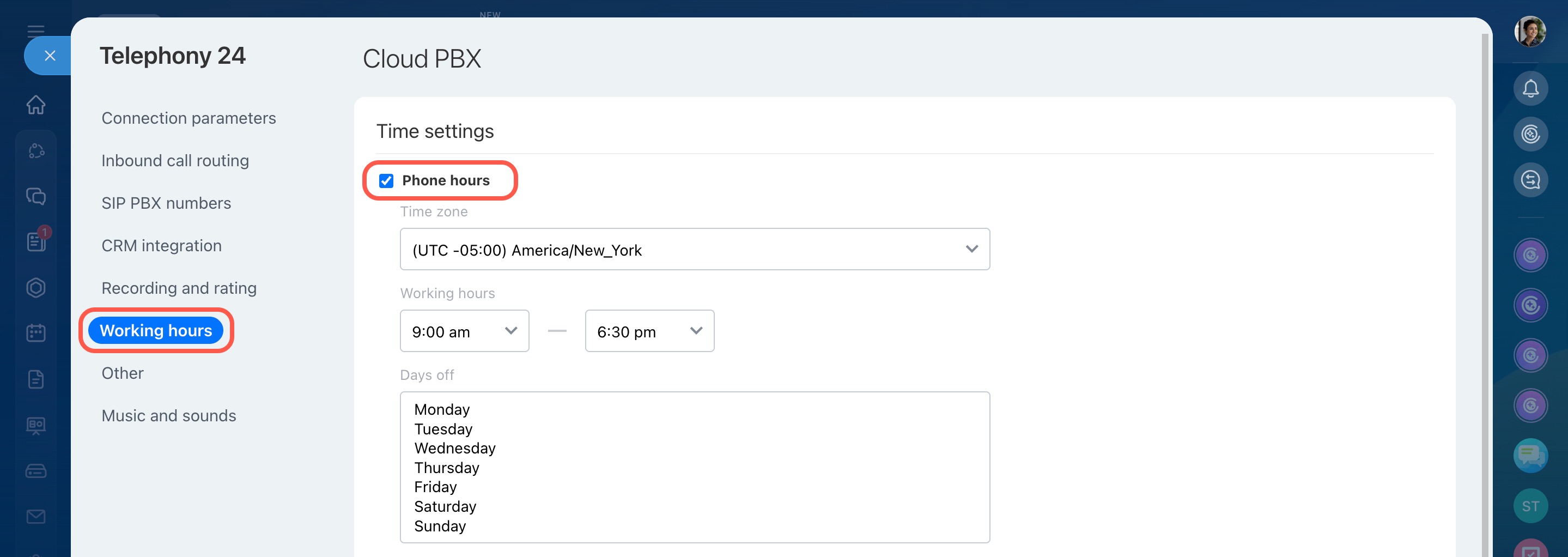
Task: Click the mail envelope icon in left sidebar
Action: coord(36,517)
